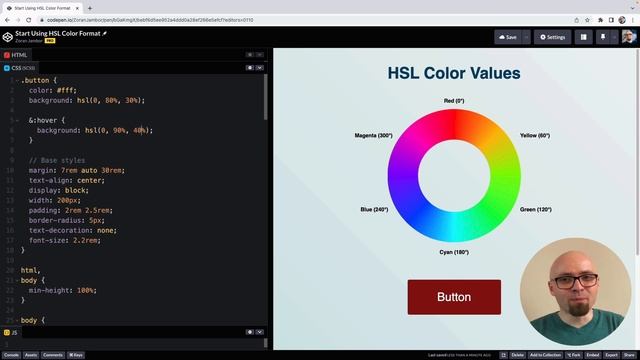640x360 pixels.
Task: Pin the pen with the pin icon
Action: (603, 37)
